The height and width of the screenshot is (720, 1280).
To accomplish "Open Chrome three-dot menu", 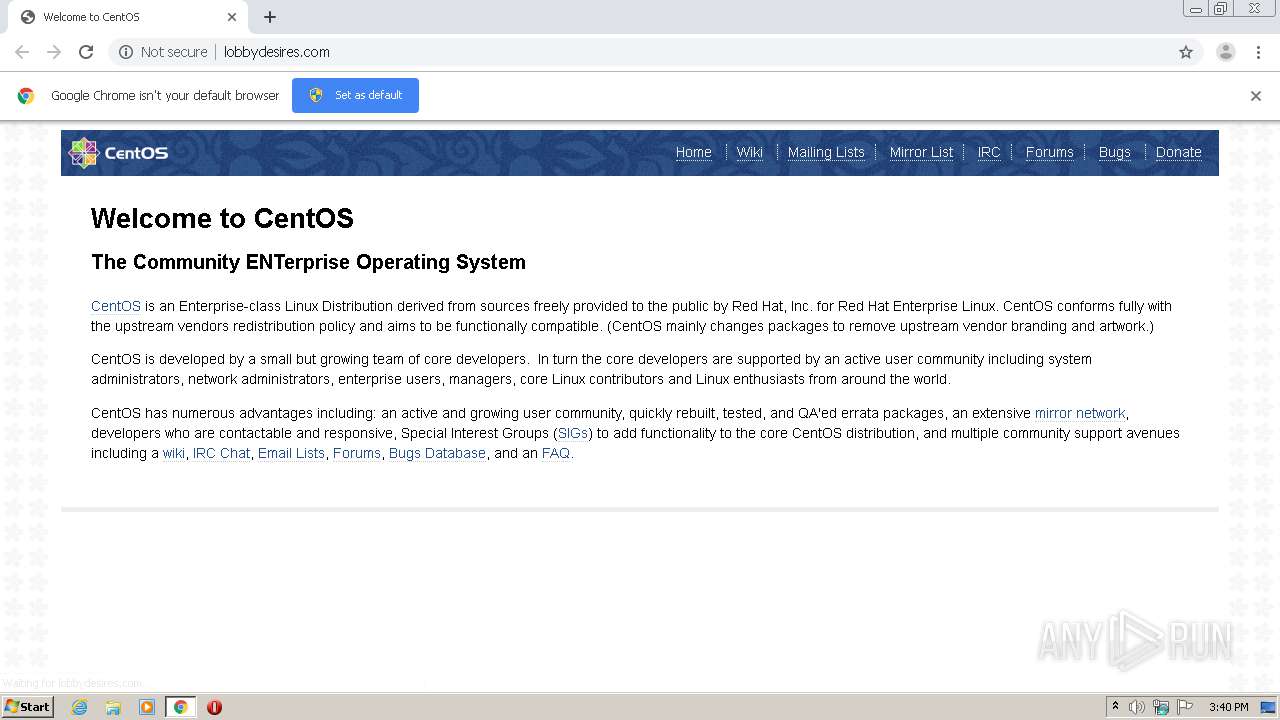I will (1258, 52).
